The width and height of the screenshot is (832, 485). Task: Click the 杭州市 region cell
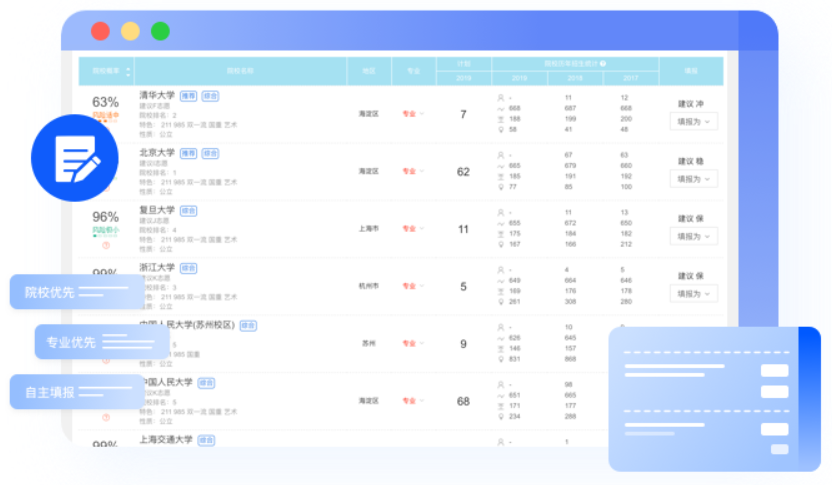369,285
